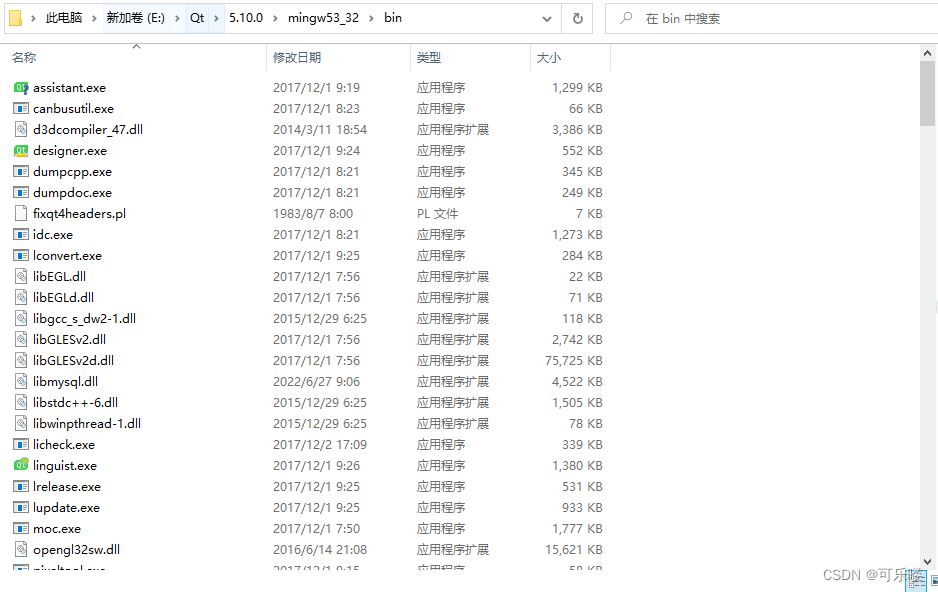
Task: Click the Qt Assistant icon beside assistant.exe
Action: [21, 88]
